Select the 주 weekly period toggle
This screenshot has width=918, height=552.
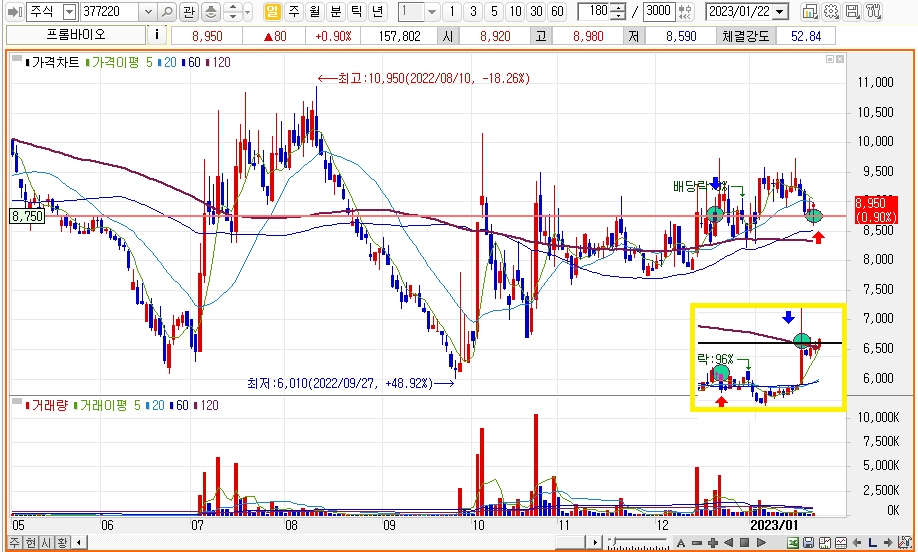[293, 11]
